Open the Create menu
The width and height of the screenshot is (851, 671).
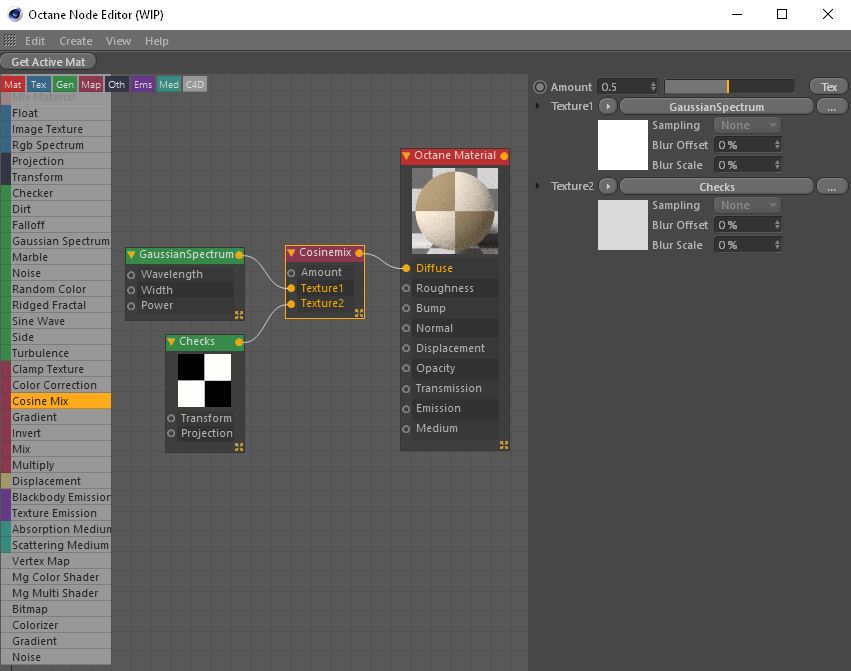76,41
